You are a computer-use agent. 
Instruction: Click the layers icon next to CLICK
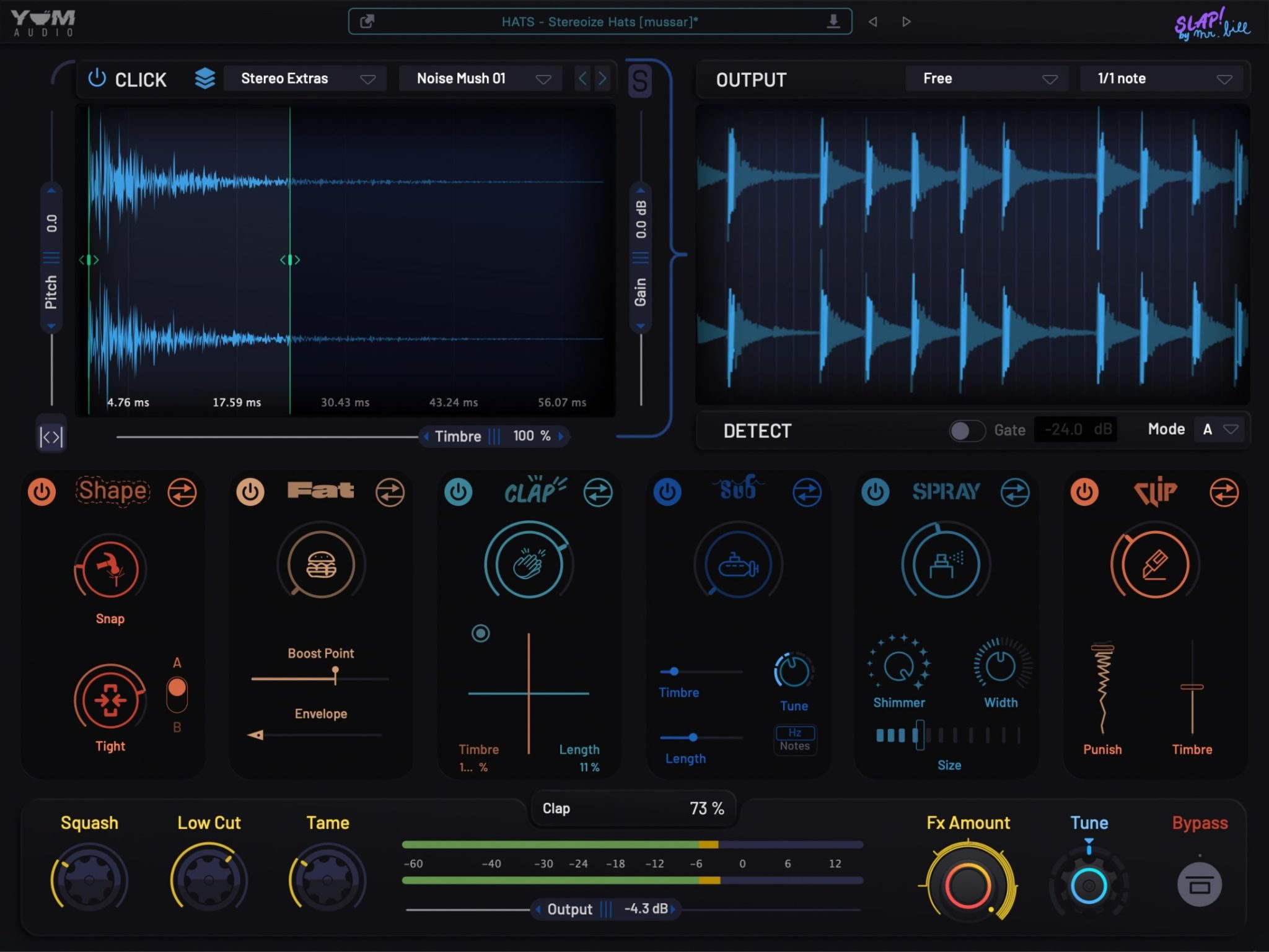[x=204, y=79]
